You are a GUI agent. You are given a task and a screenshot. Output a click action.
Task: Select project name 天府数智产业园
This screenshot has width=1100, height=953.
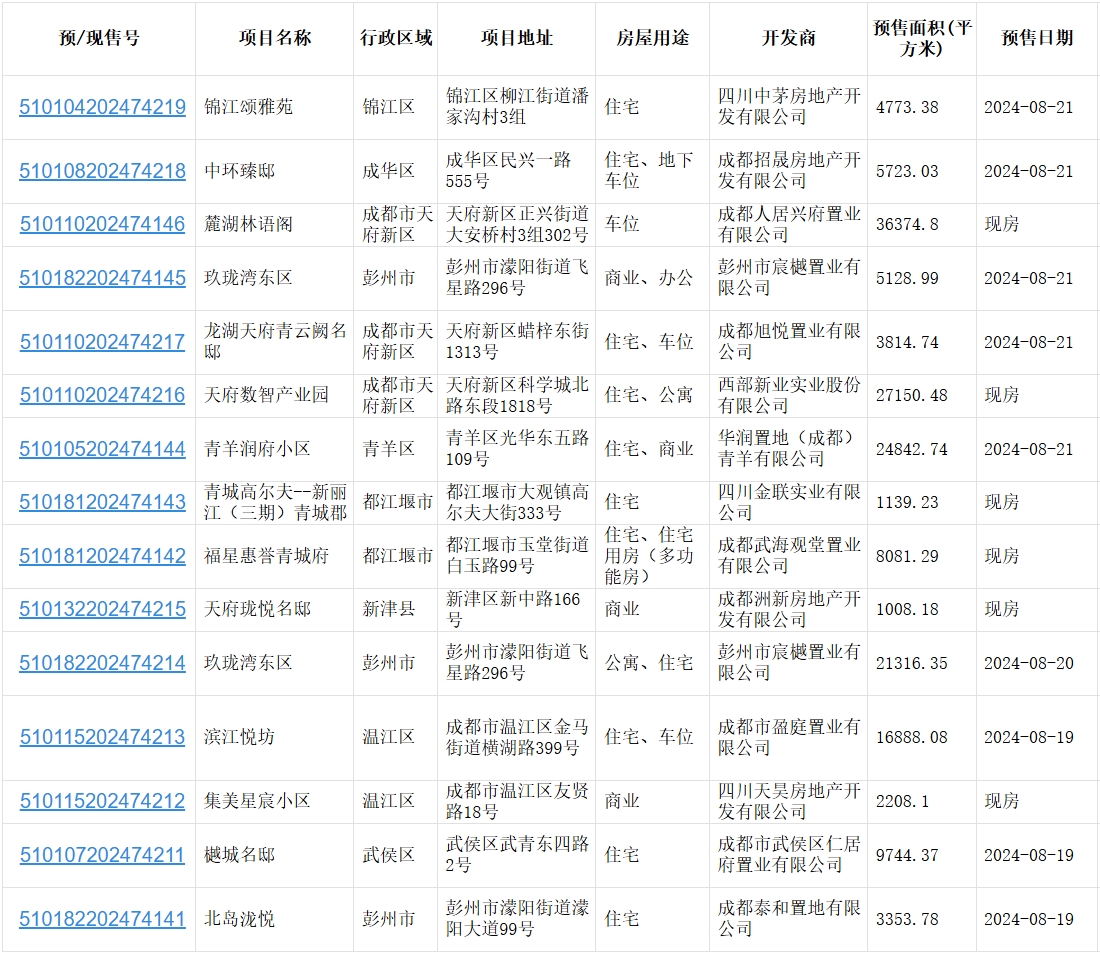(x=266, y=395)
